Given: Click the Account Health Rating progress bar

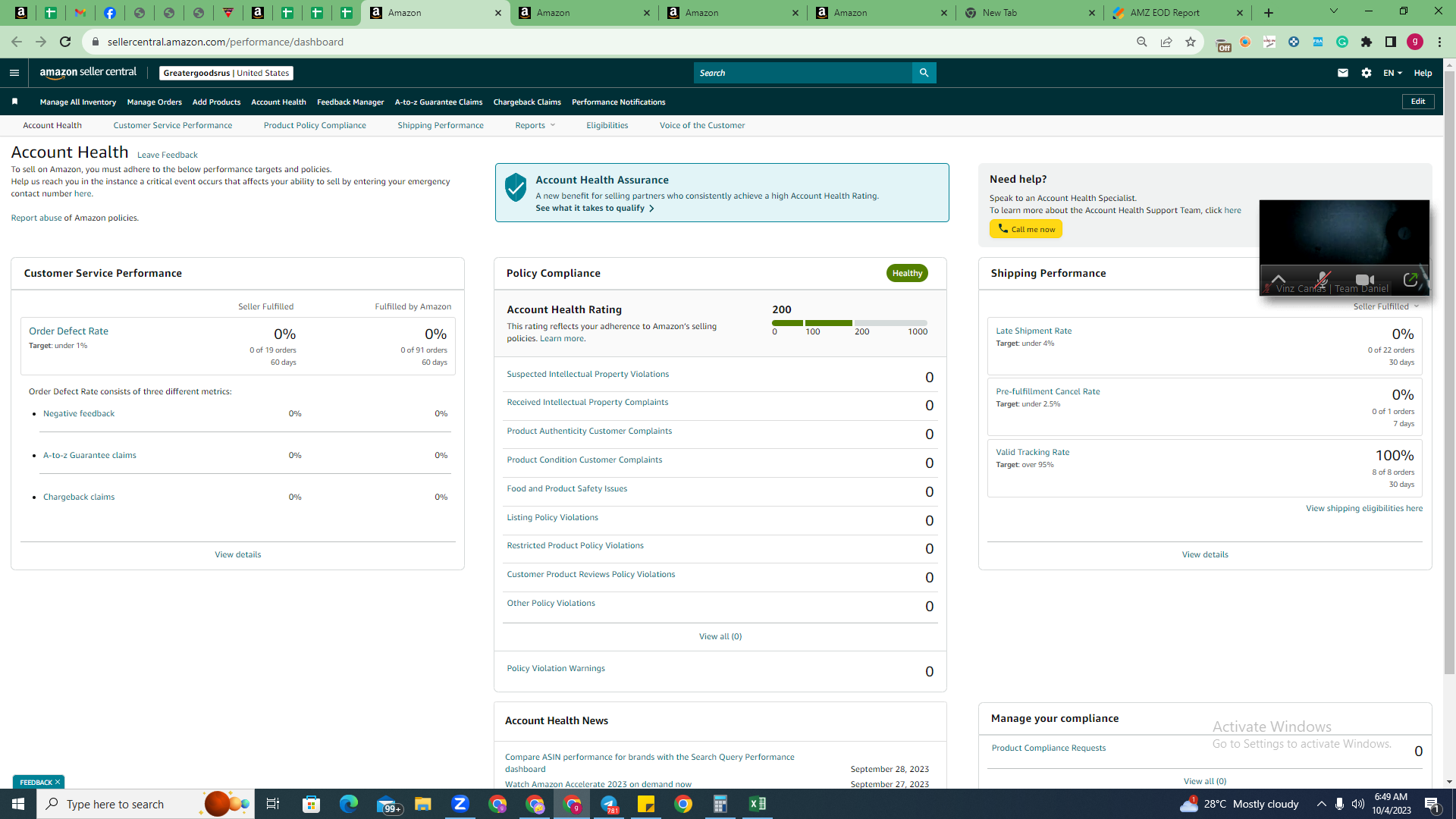Looking at the screenshot, I should point(849,323).
